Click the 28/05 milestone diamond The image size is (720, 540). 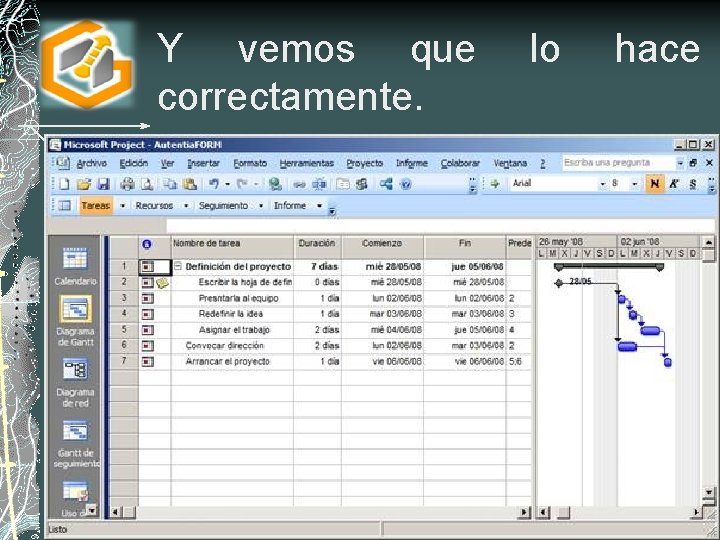(558, 283)
